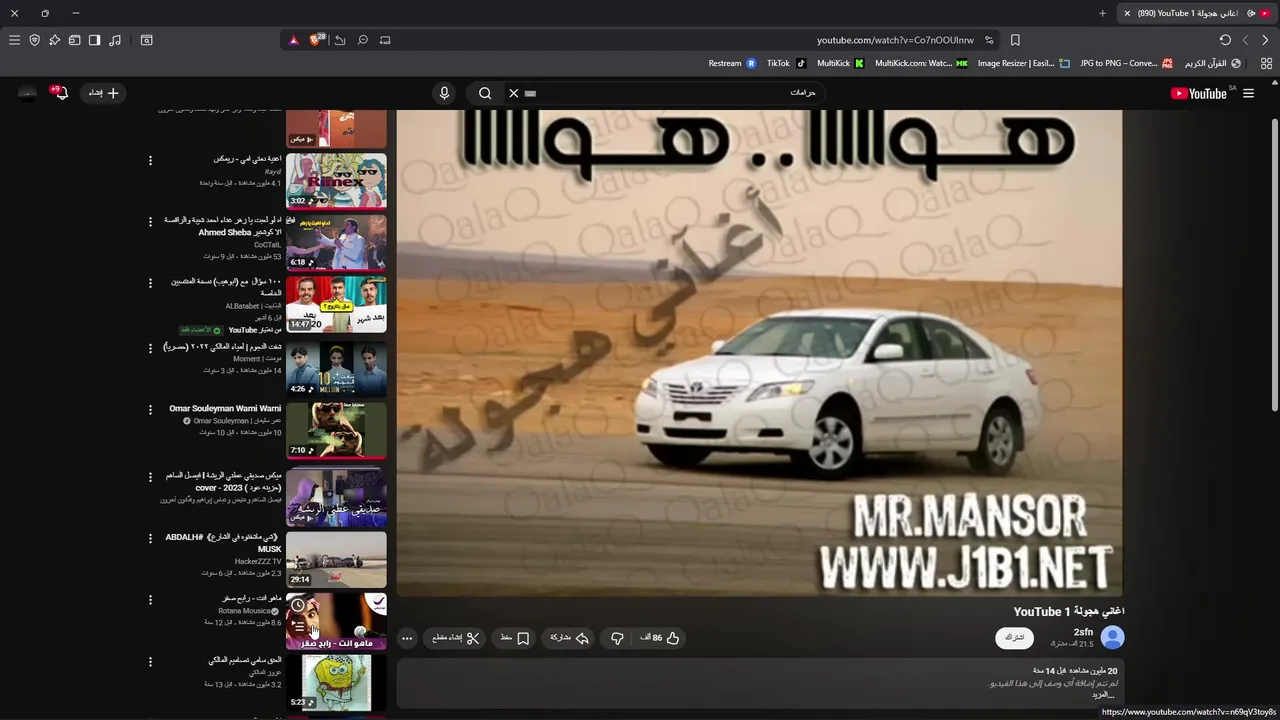Open Omar Souleyman Warni Warni video title
Screen dimensions: 1280x720
pos(225,409)
